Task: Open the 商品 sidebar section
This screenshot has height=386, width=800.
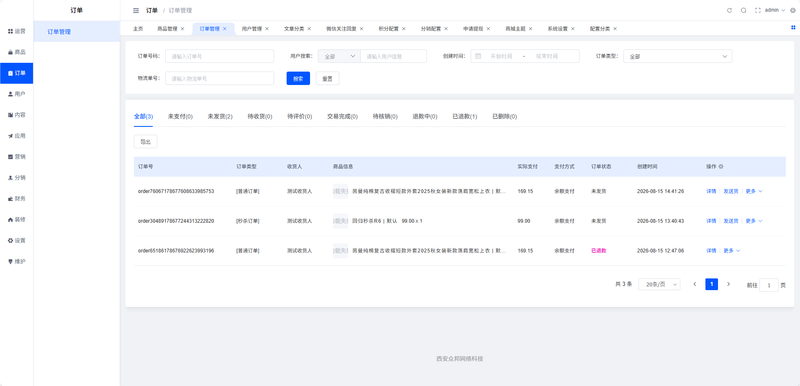Action: pos(16,52)
